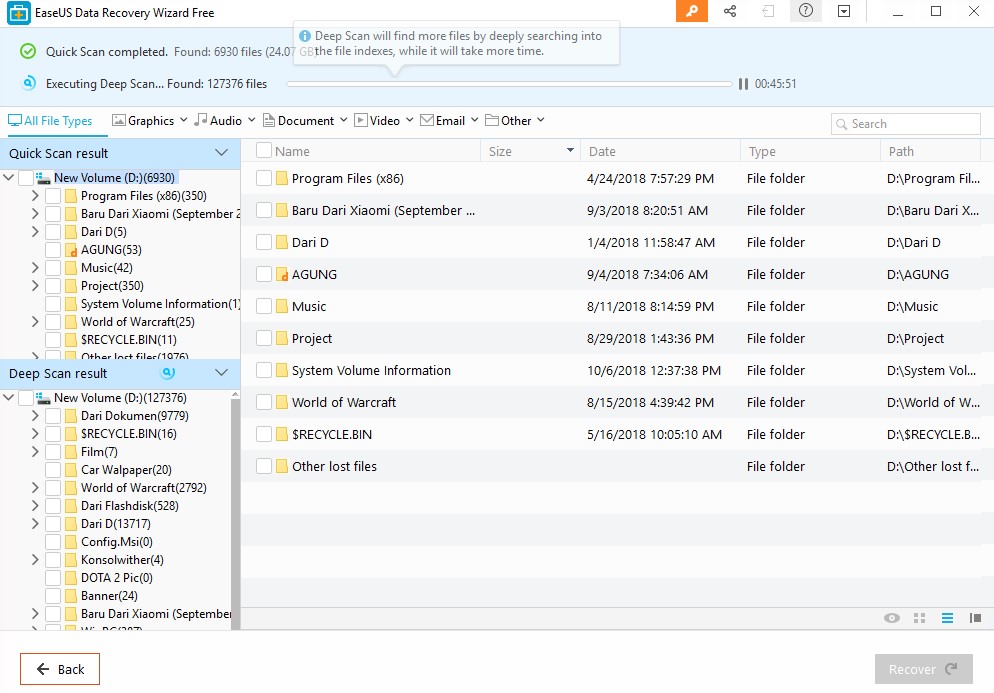This screenshot has width=994, height=693.
Task: Open the Graphics filter menu
Action: tap(150, 120)
